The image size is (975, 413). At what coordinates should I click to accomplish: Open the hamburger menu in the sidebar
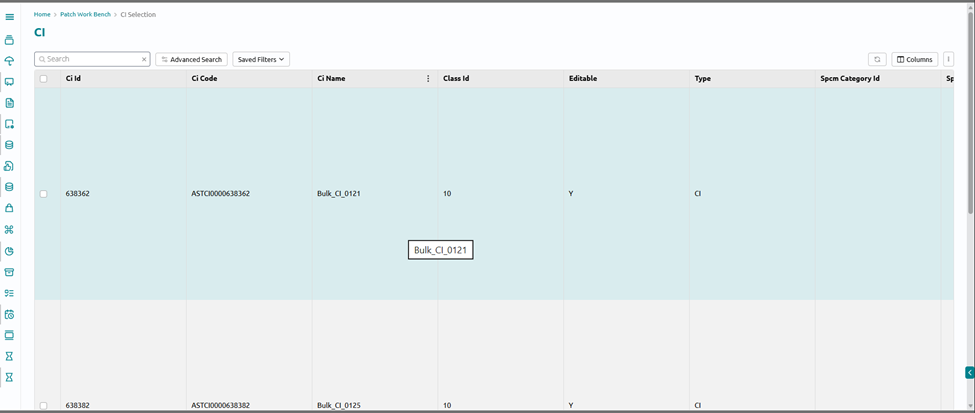point(9,17)
